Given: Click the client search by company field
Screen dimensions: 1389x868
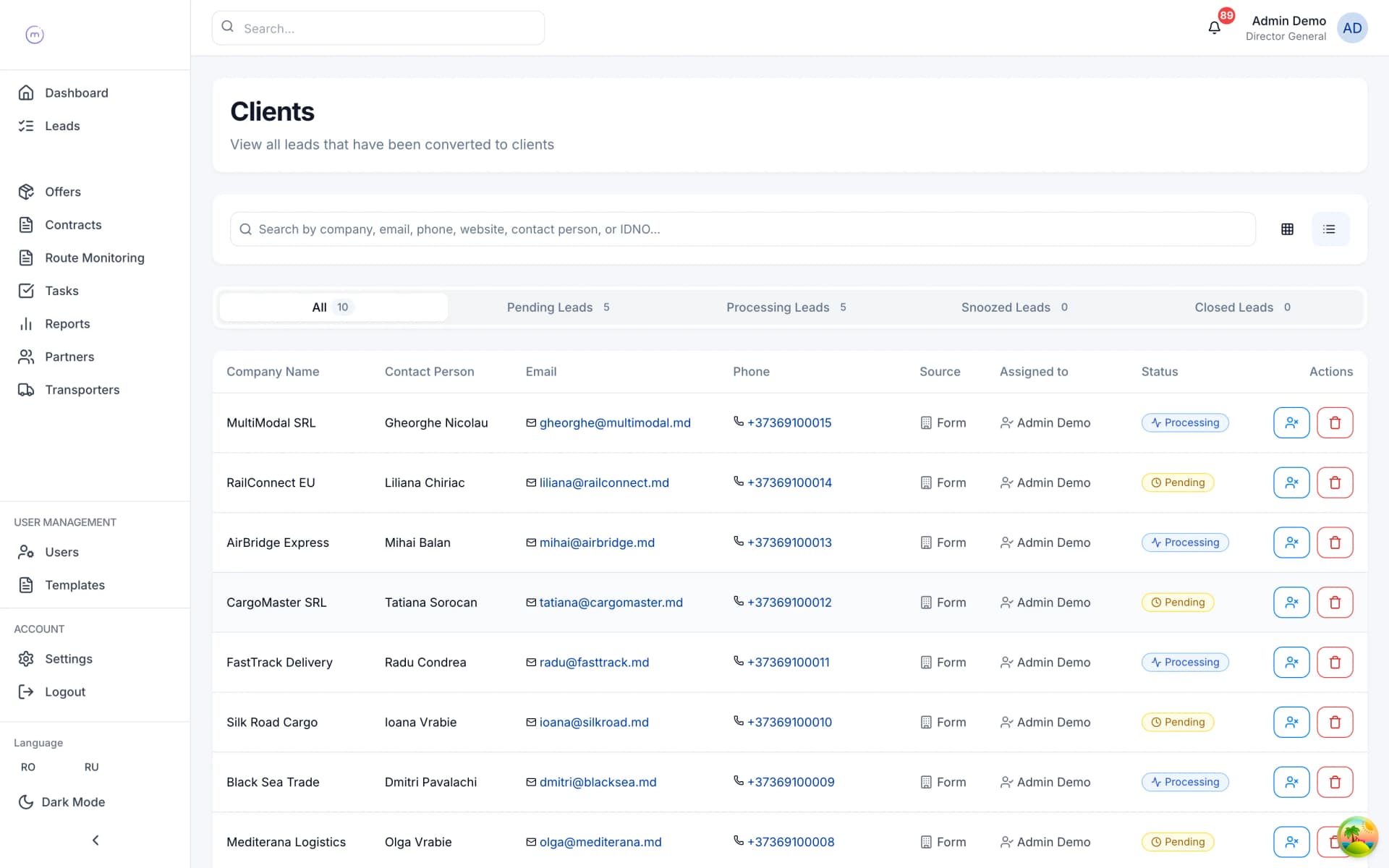Looking at the screenshot, I should [743, 229].
